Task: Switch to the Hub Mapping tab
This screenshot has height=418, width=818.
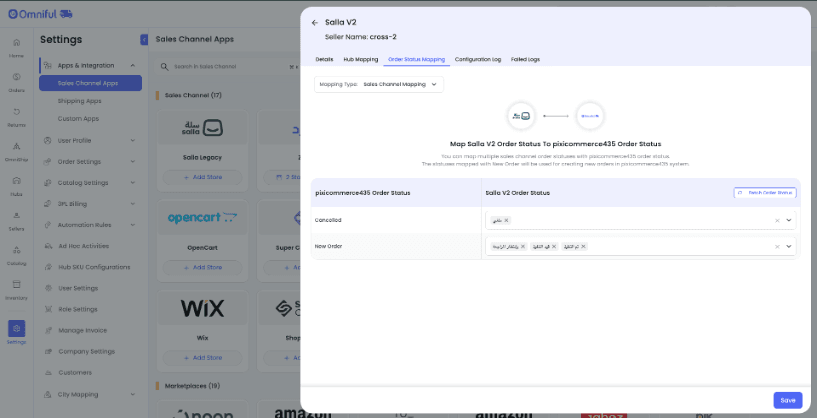Action: point(360,59)
